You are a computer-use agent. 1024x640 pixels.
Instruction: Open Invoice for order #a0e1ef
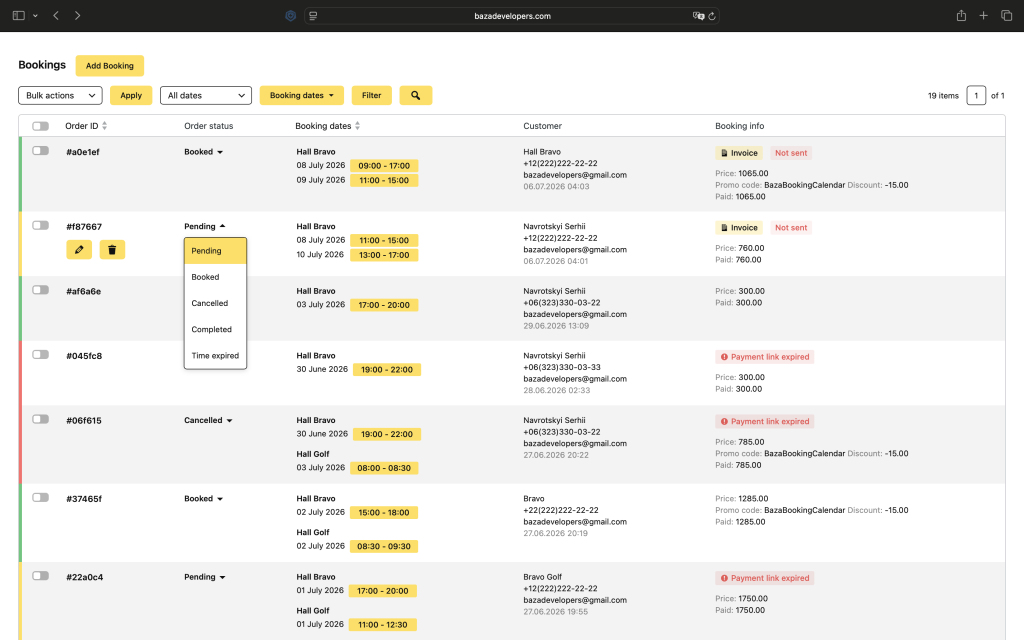(x=739, y=153)
